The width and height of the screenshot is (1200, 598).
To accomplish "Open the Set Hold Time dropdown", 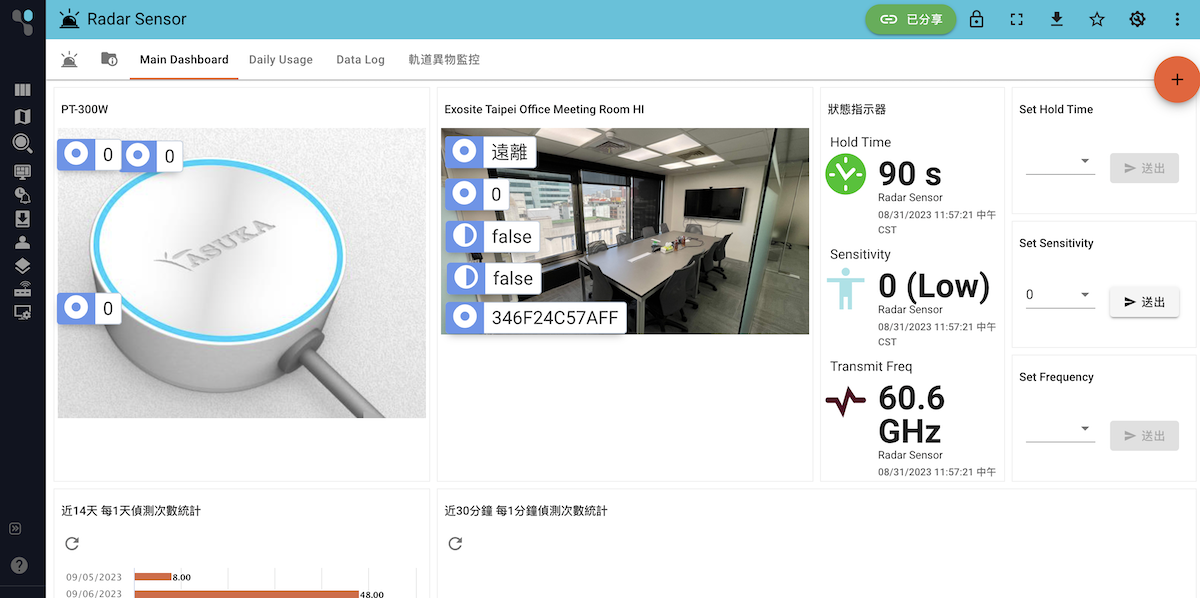I will pyautogui.click(x=1060, y=161).
